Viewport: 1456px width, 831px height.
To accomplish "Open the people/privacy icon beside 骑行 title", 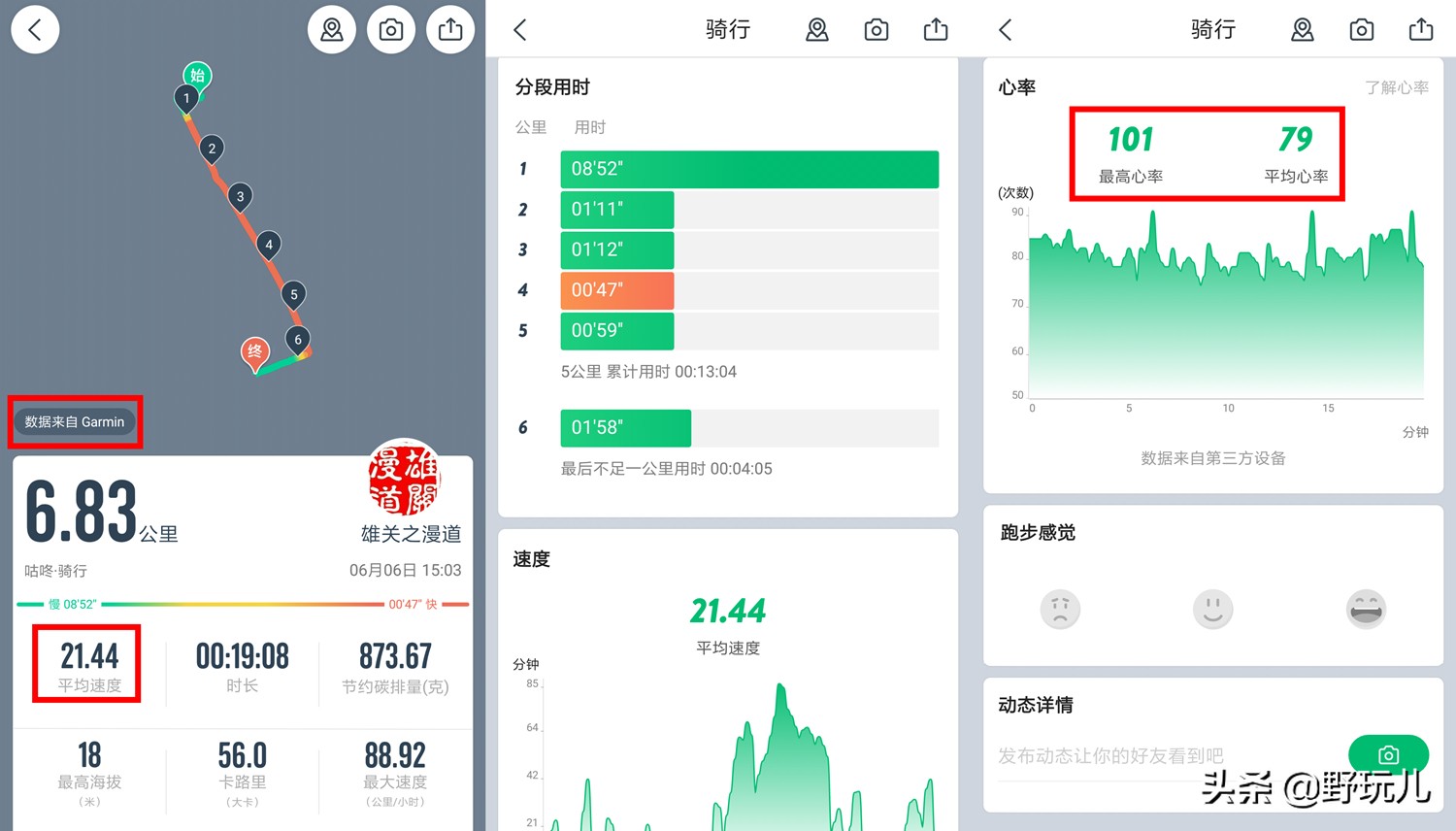I will (x=817, y=30).
